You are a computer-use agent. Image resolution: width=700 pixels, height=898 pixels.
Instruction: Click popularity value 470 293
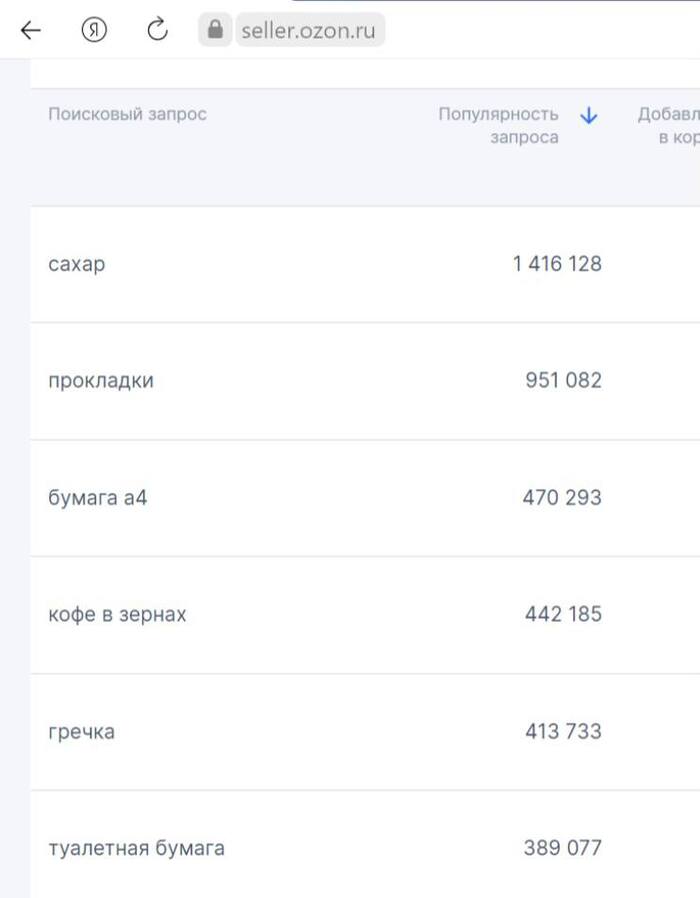pos(562,497)
